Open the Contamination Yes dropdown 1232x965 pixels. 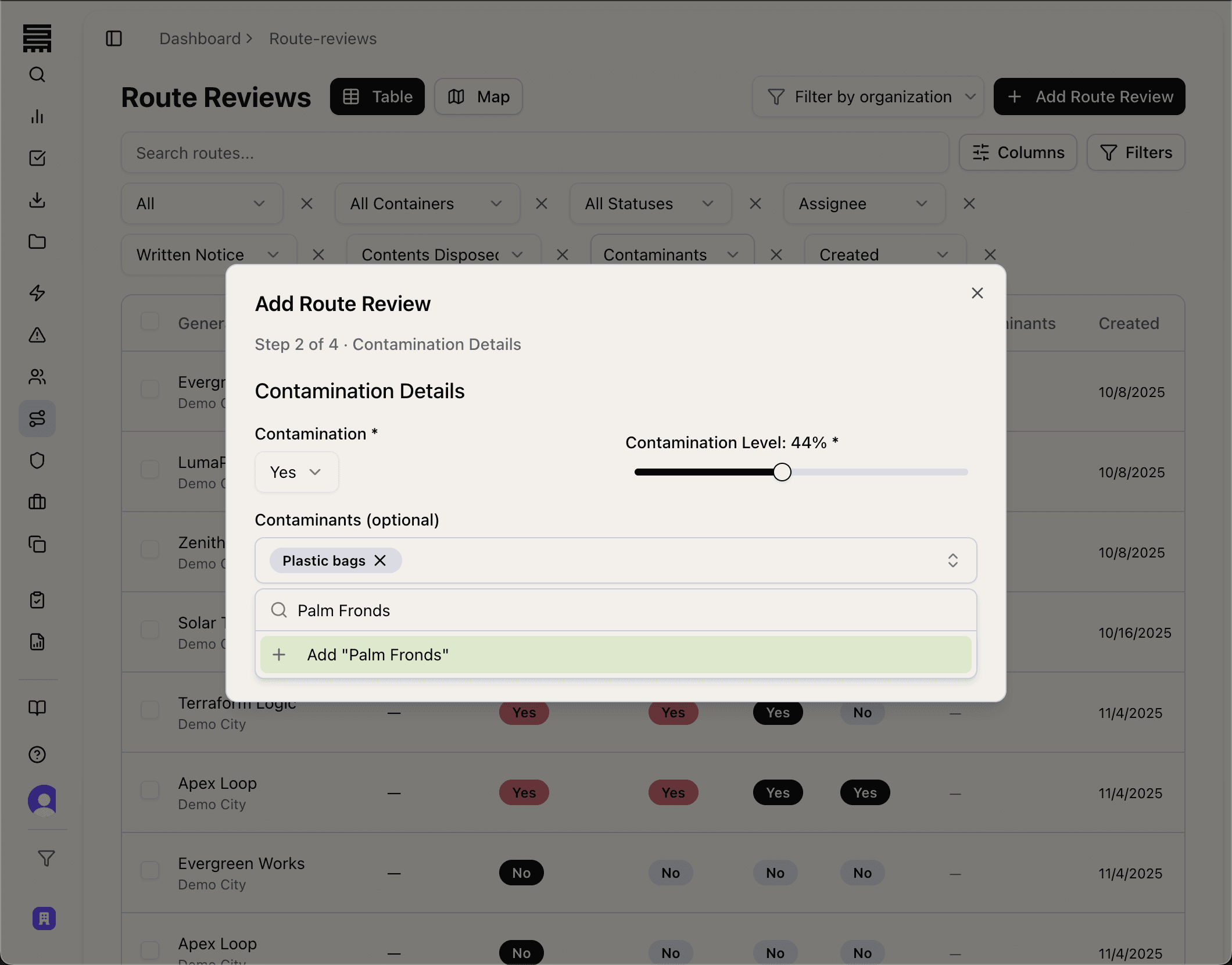296,472
